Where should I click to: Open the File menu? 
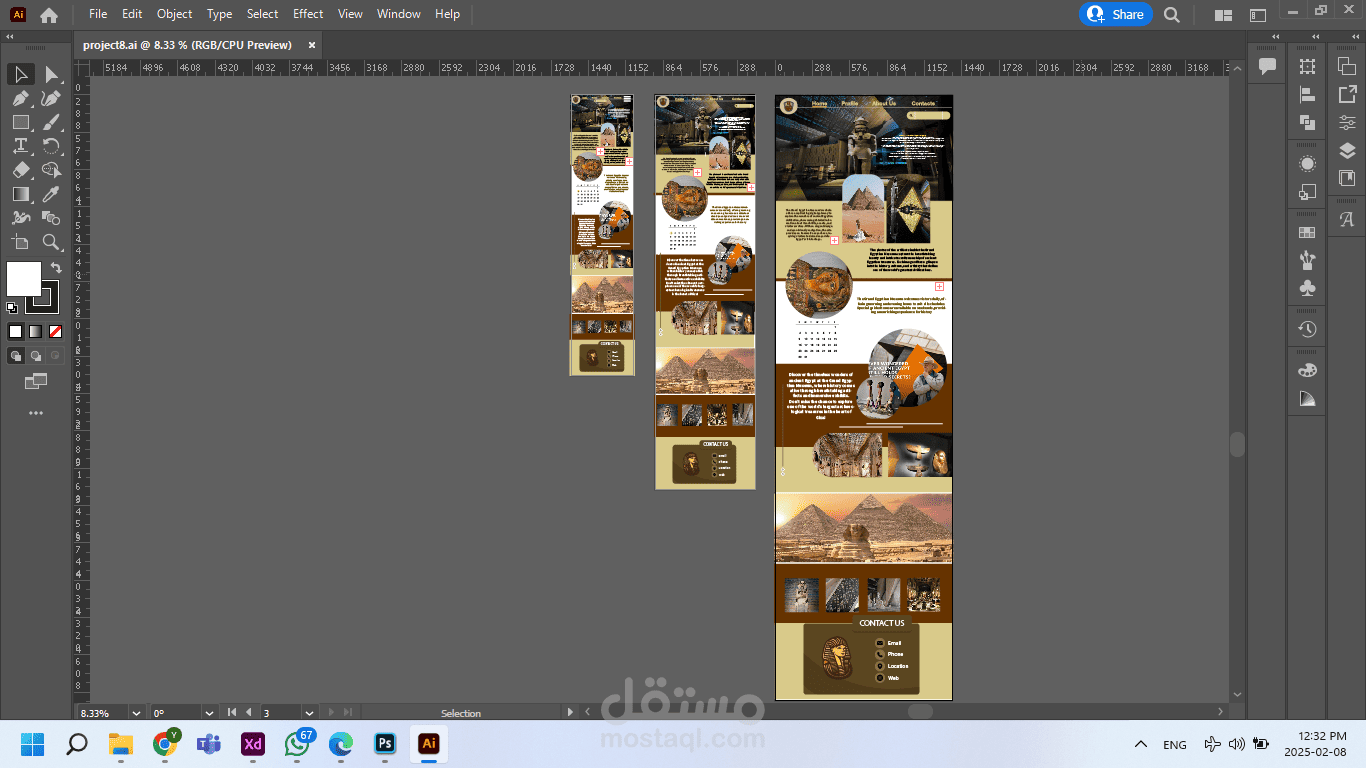(98, 14)
